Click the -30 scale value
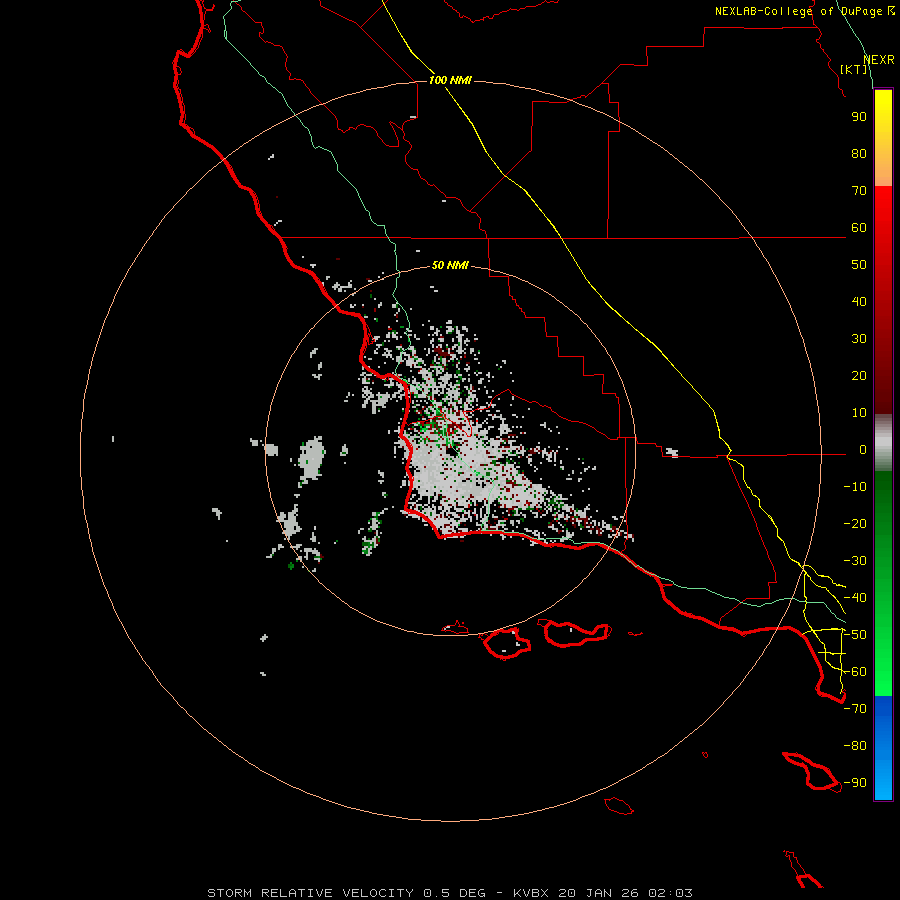This screenshot has height=900, width=900. pyautogui.click(x=855, y=561)
